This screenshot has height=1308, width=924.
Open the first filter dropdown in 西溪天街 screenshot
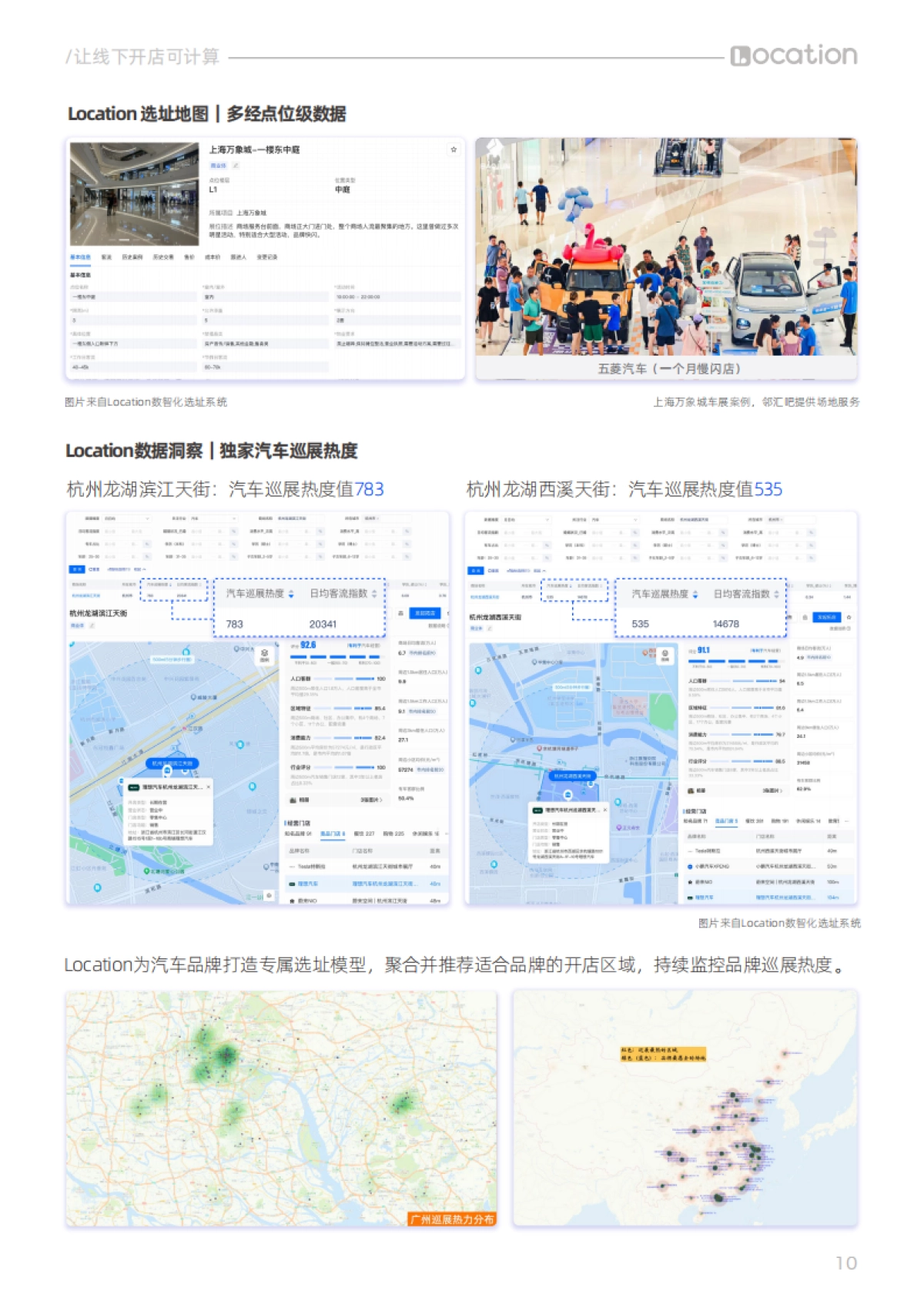coord(526,520)
